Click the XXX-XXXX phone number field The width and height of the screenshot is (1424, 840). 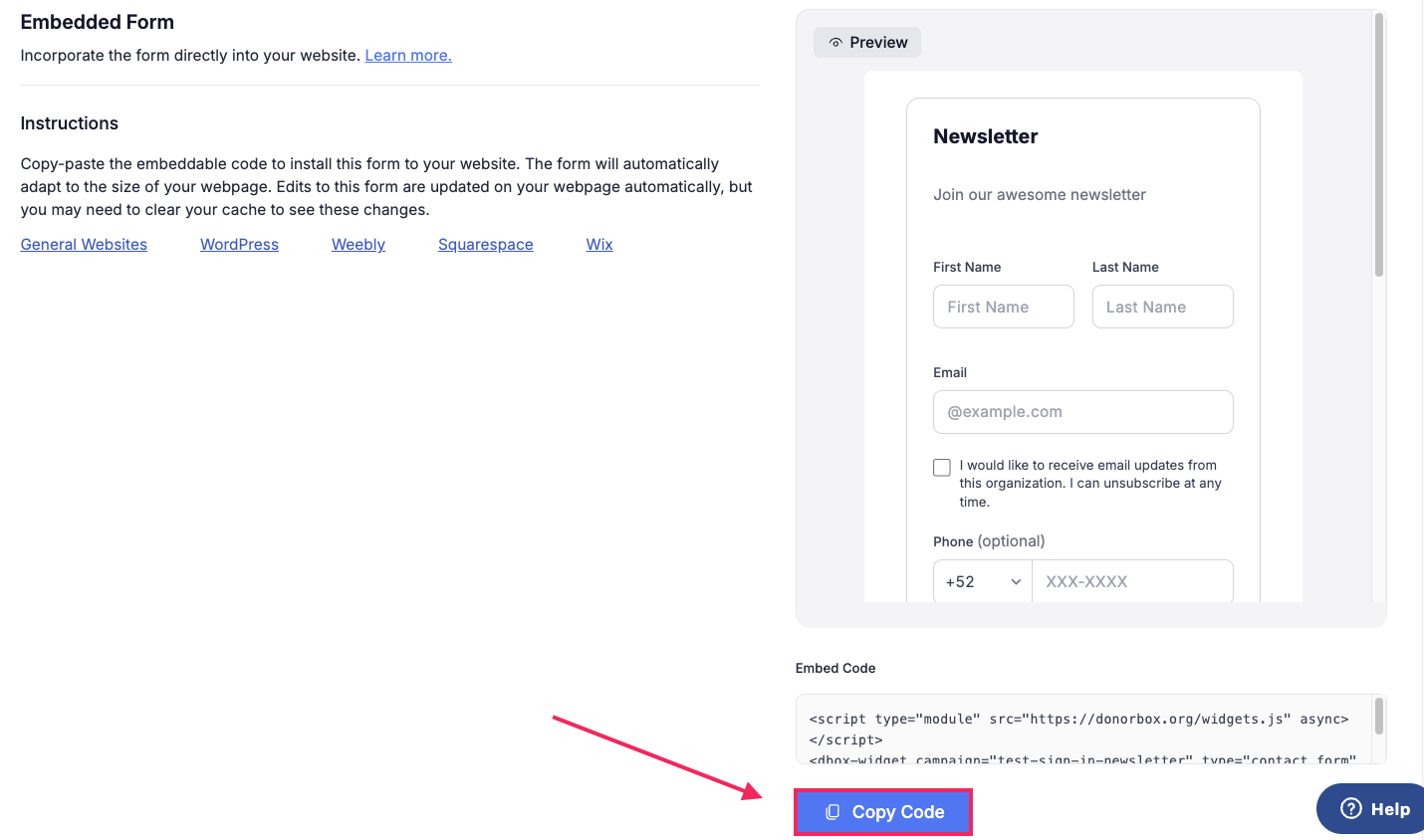coord(1133,581)
